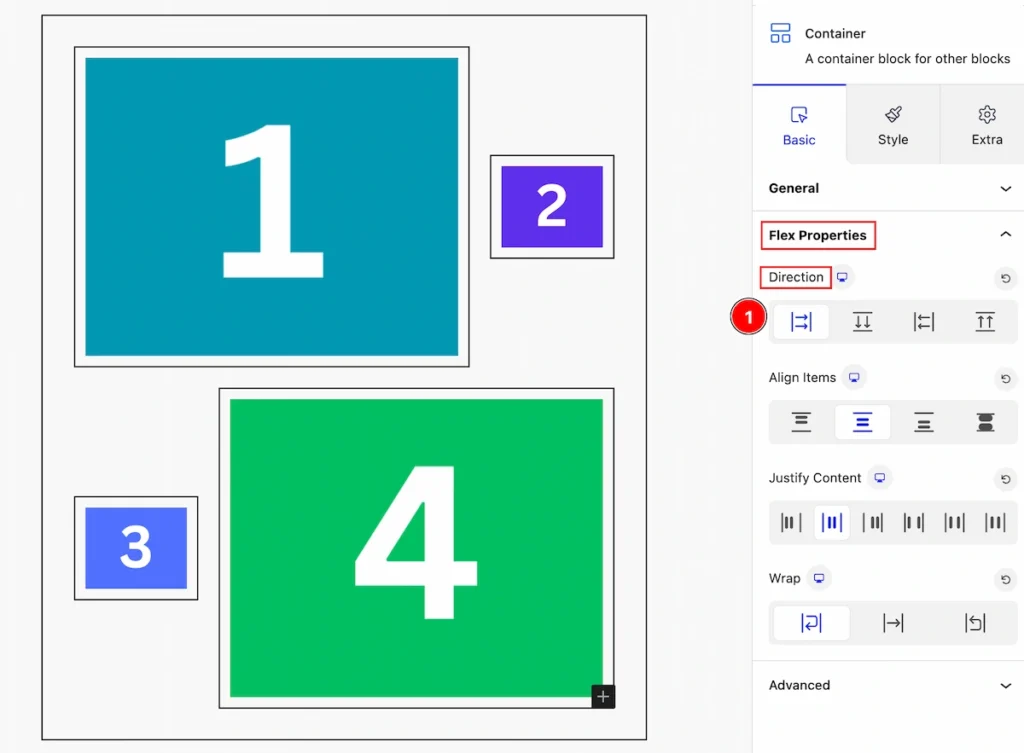
Task: Set flex direction to column
Action: coord(862,322)
